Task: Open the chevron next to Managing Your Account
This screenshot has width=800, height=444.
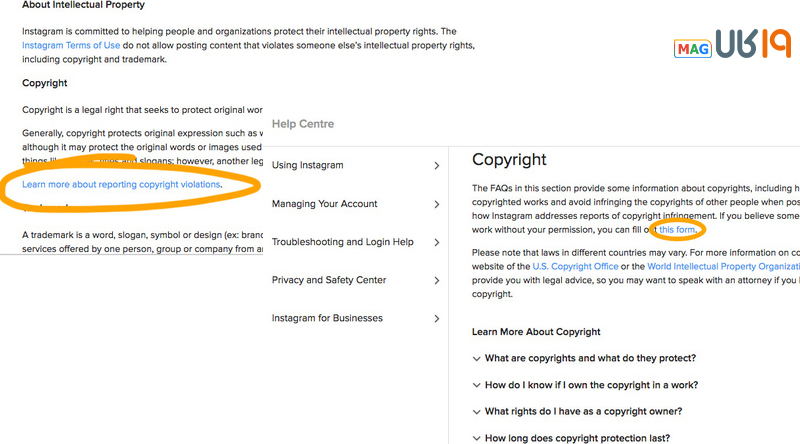Action: 437,204
